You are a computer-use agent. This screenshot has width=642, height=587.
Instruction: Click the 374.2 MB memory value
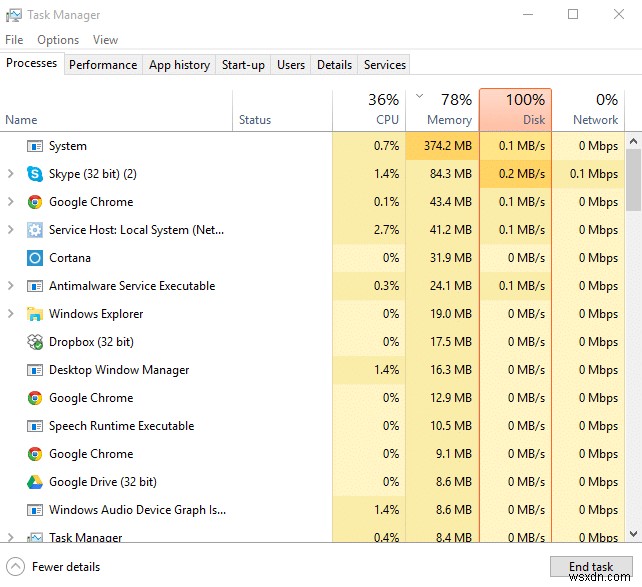[x=448, y=146]
